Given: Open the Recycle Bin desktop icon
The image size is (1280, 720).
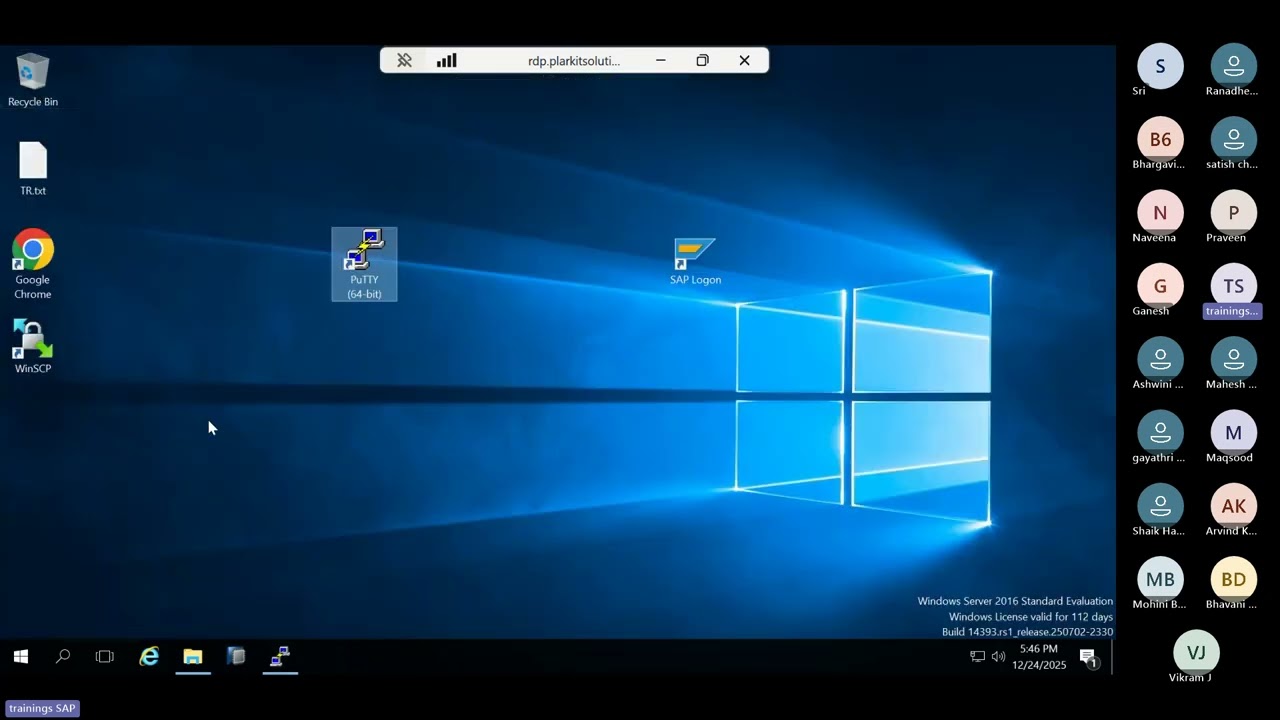Looking at the screenshot, I should [33, 80].
